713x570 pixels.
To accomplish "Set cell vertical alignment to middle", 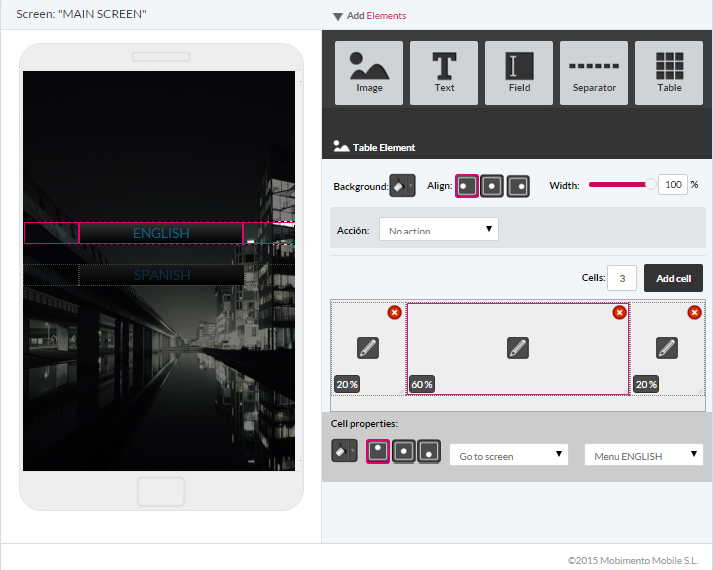I will pos(404,451).
